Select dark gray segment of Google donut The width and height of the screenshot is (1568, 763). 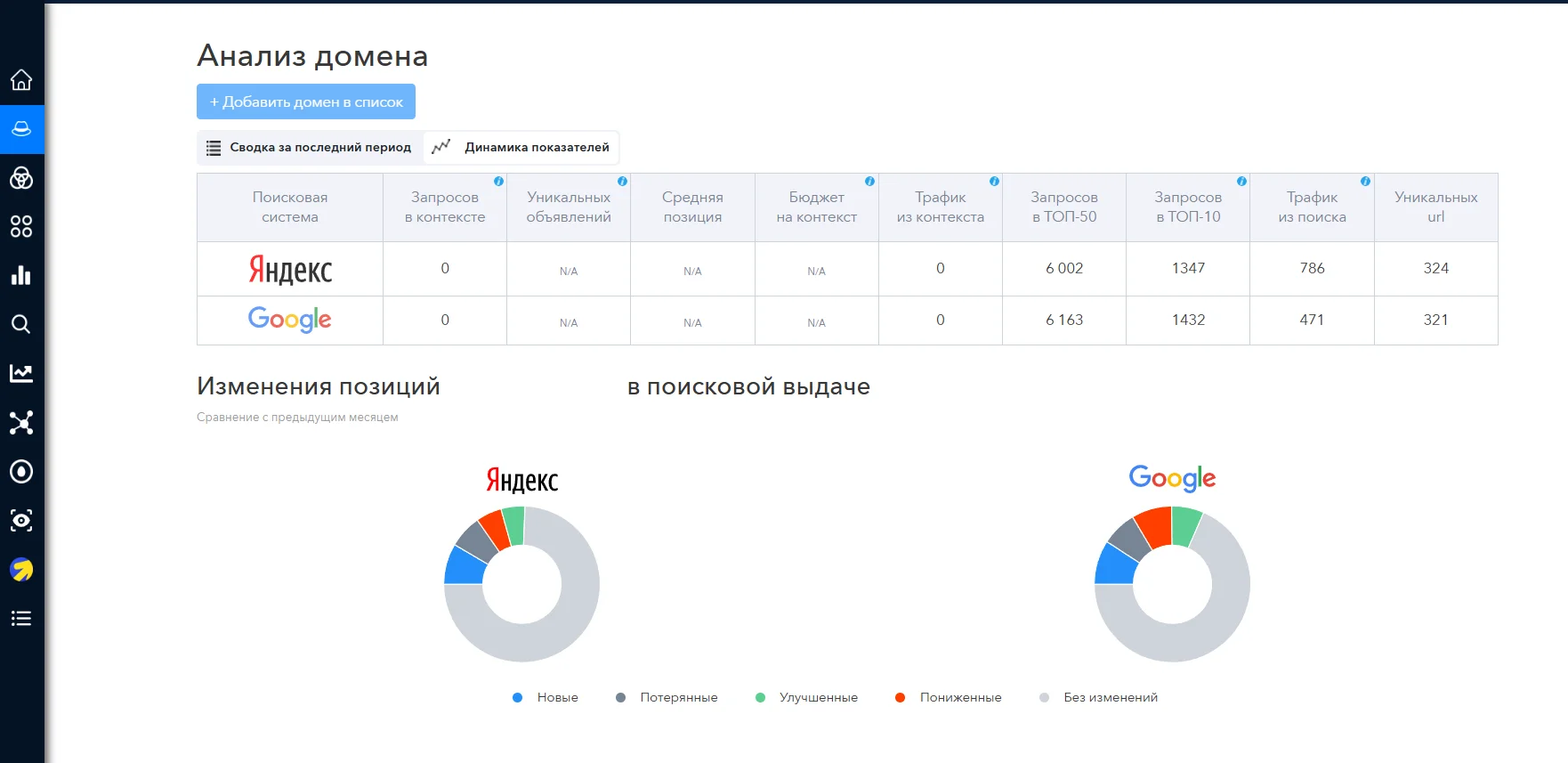pyautogui.click(x=1130, y=539)
